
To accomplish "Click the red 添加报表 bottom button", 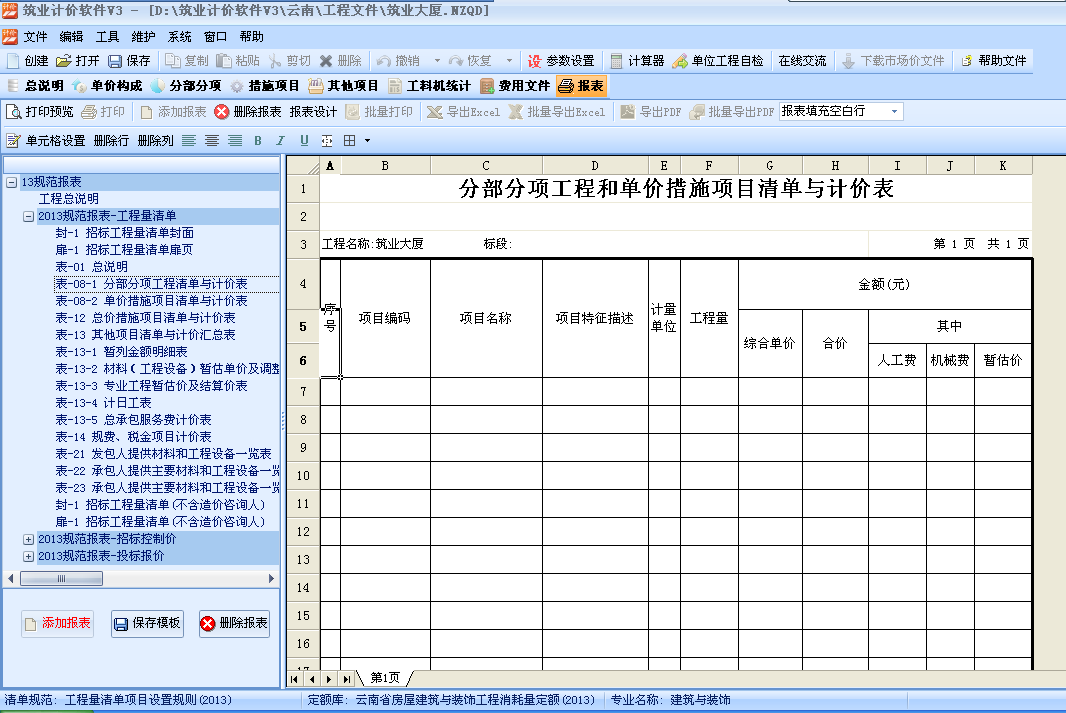I will pos(57,623).
